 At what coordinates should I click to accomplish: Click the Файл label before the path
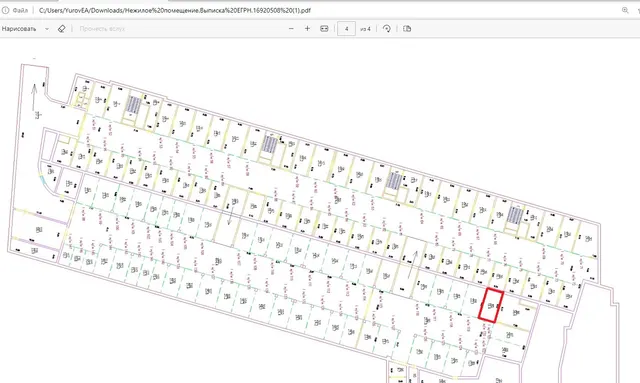pyautogui.click(x=20, y=10)
